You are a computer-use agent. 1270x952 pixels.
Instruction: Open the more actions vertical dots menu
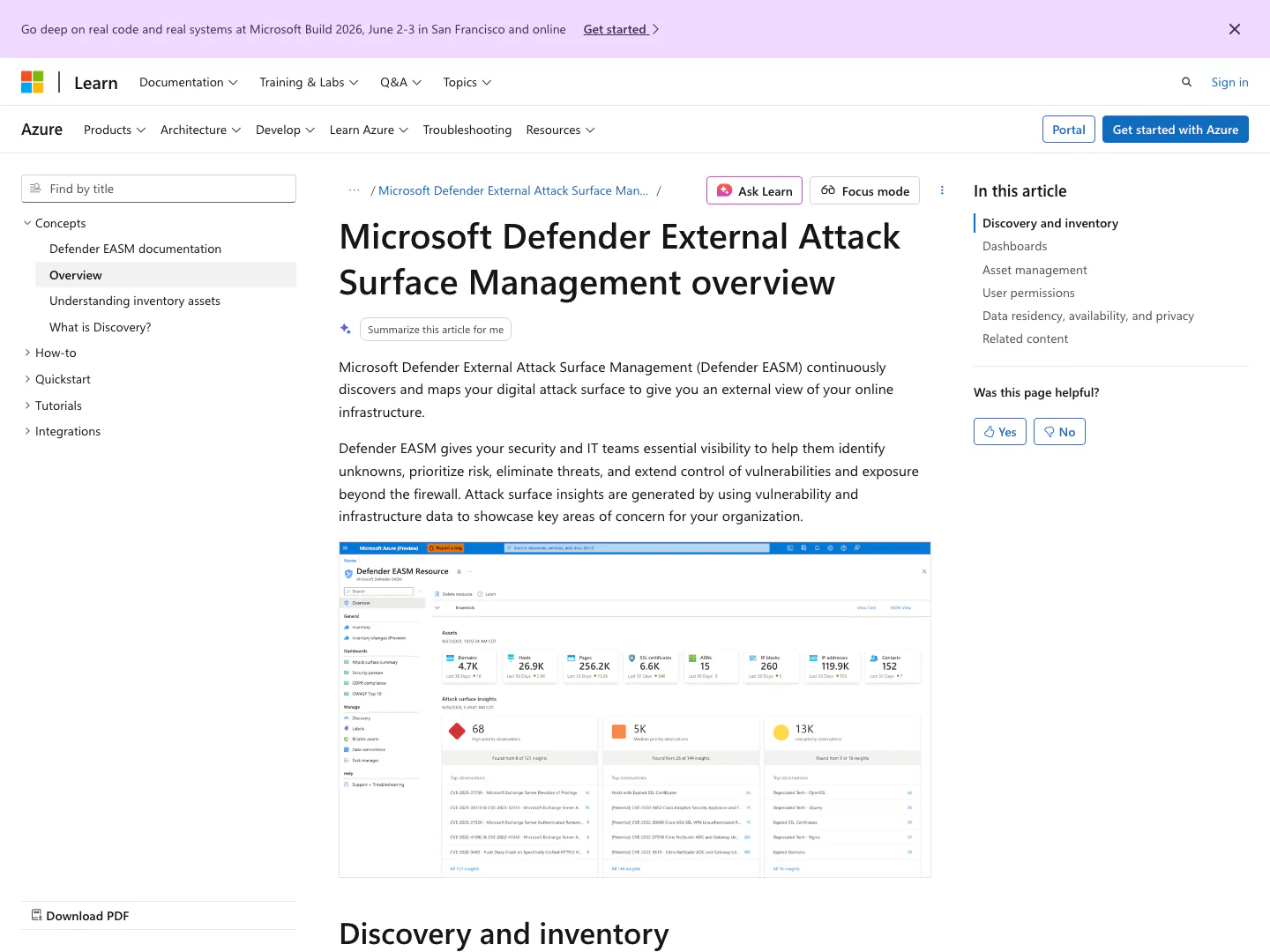coord(942,190)
